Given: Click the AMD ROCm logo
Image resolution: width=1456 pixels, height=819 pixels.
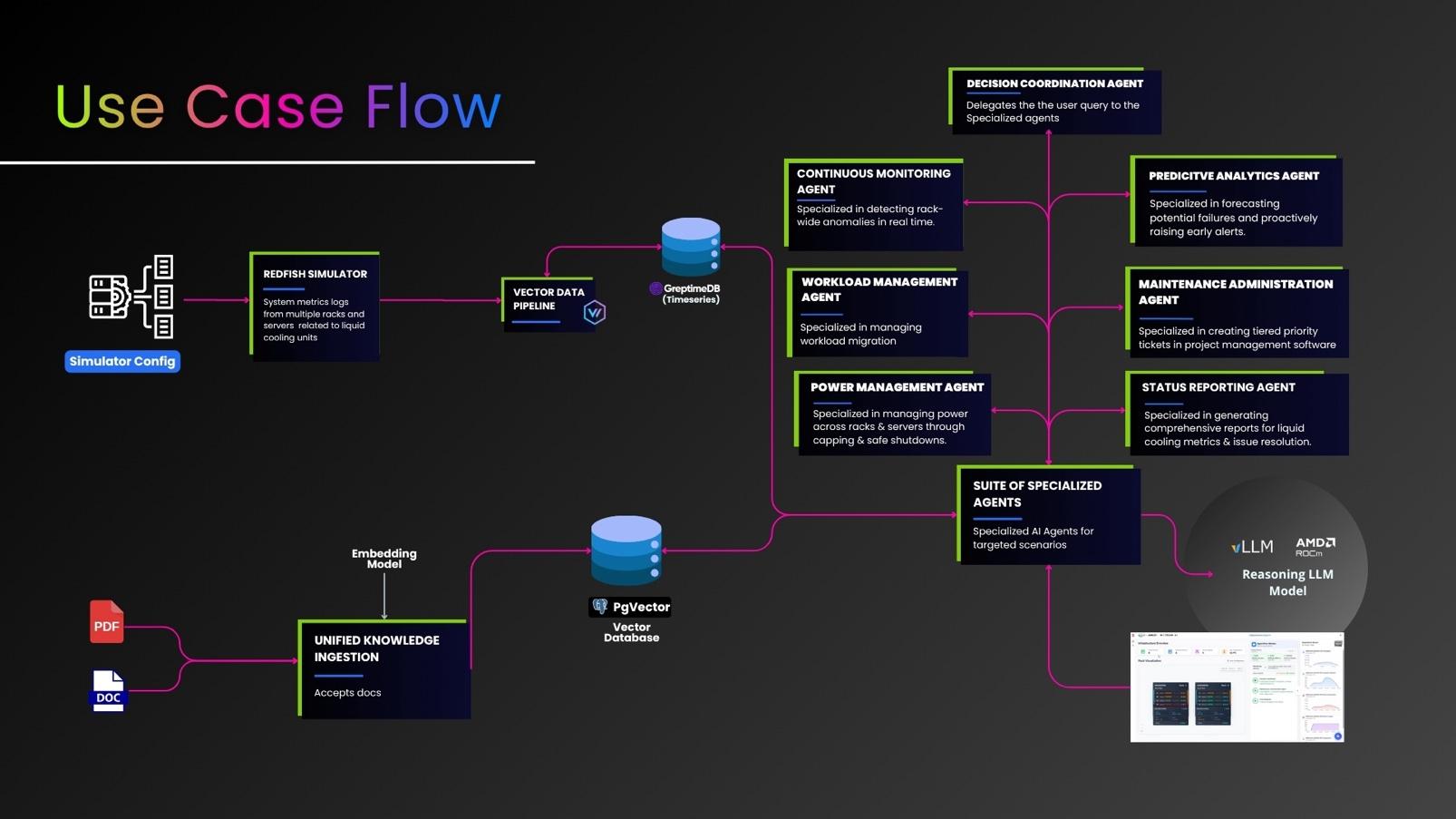Looking at the screenshot, I should (x=1315, y=546).
